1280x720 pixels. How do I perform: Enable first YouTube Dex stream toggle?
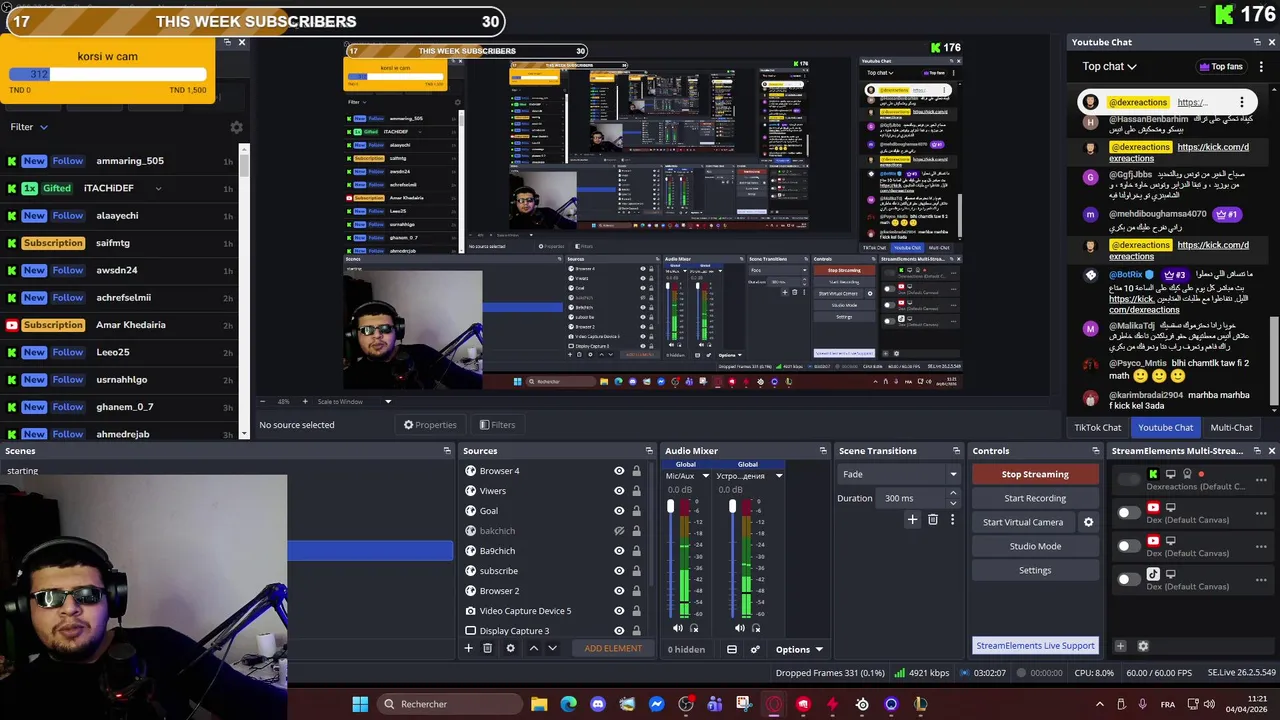(x=1128, y=513)
